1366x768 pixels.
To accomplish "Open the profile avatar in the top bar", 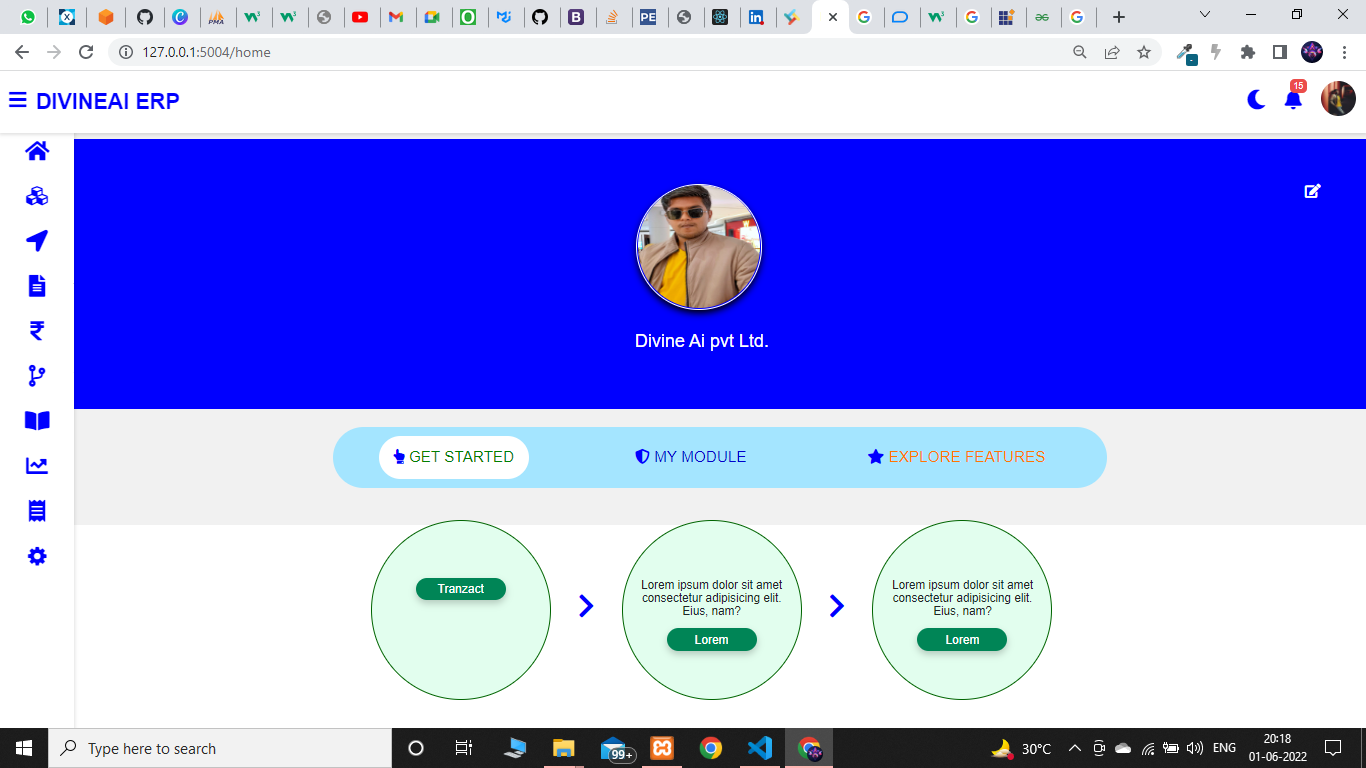I will [1338, 98].
